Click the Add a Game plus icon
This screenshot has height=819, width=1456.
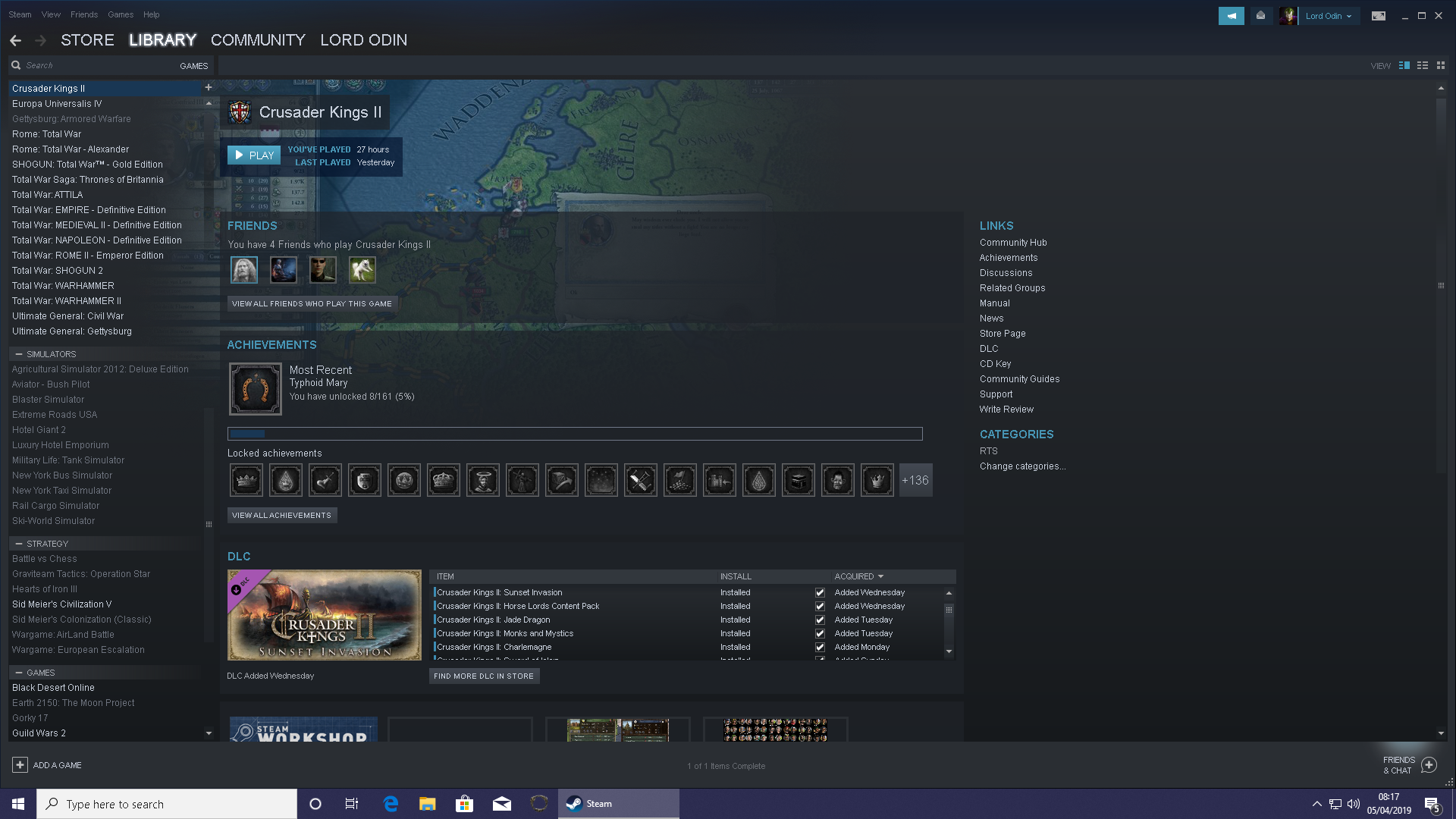click(x=20, y=765)
